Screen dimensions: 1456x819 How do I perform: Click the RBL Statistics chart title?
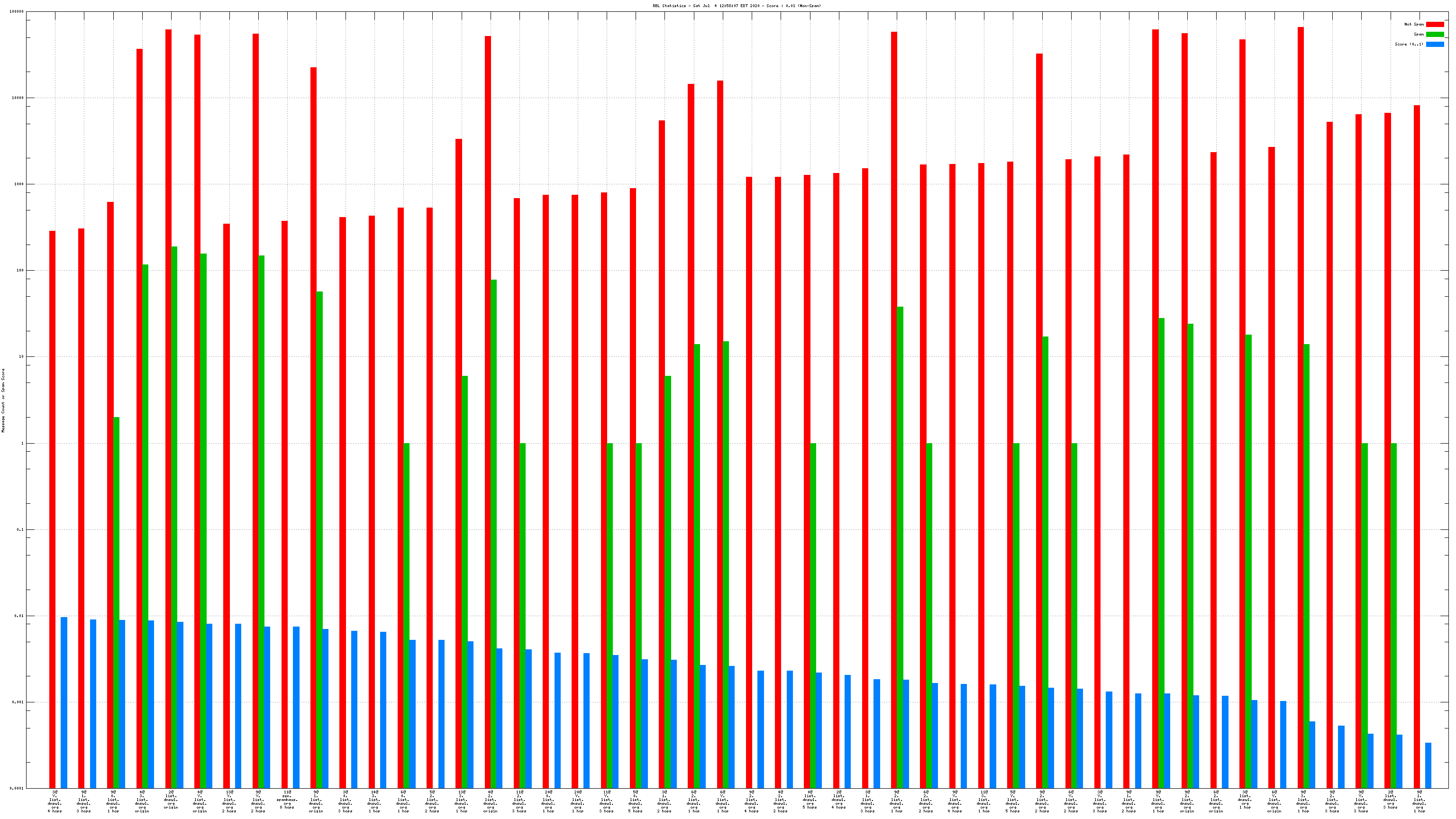pos(737,6)
